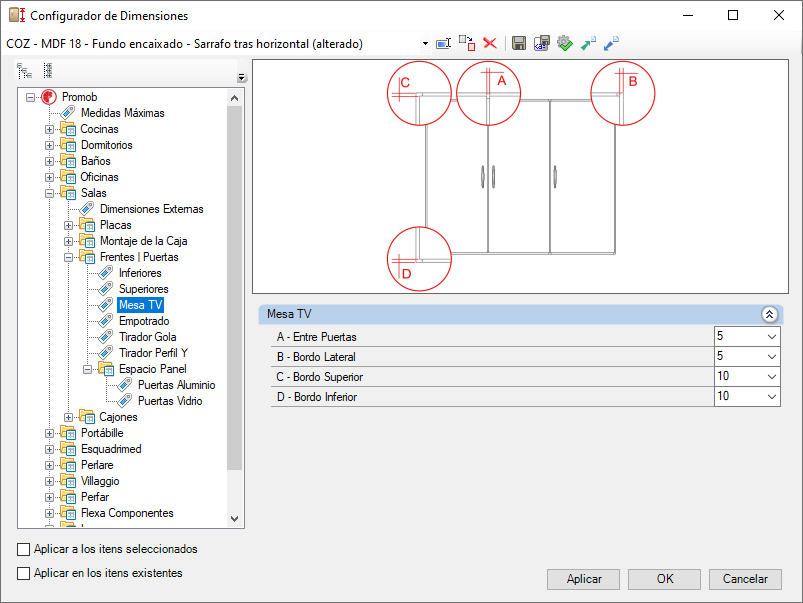Confirm with the OK button
Viewport: 803px width, 603px height.
tap(664, 579)
